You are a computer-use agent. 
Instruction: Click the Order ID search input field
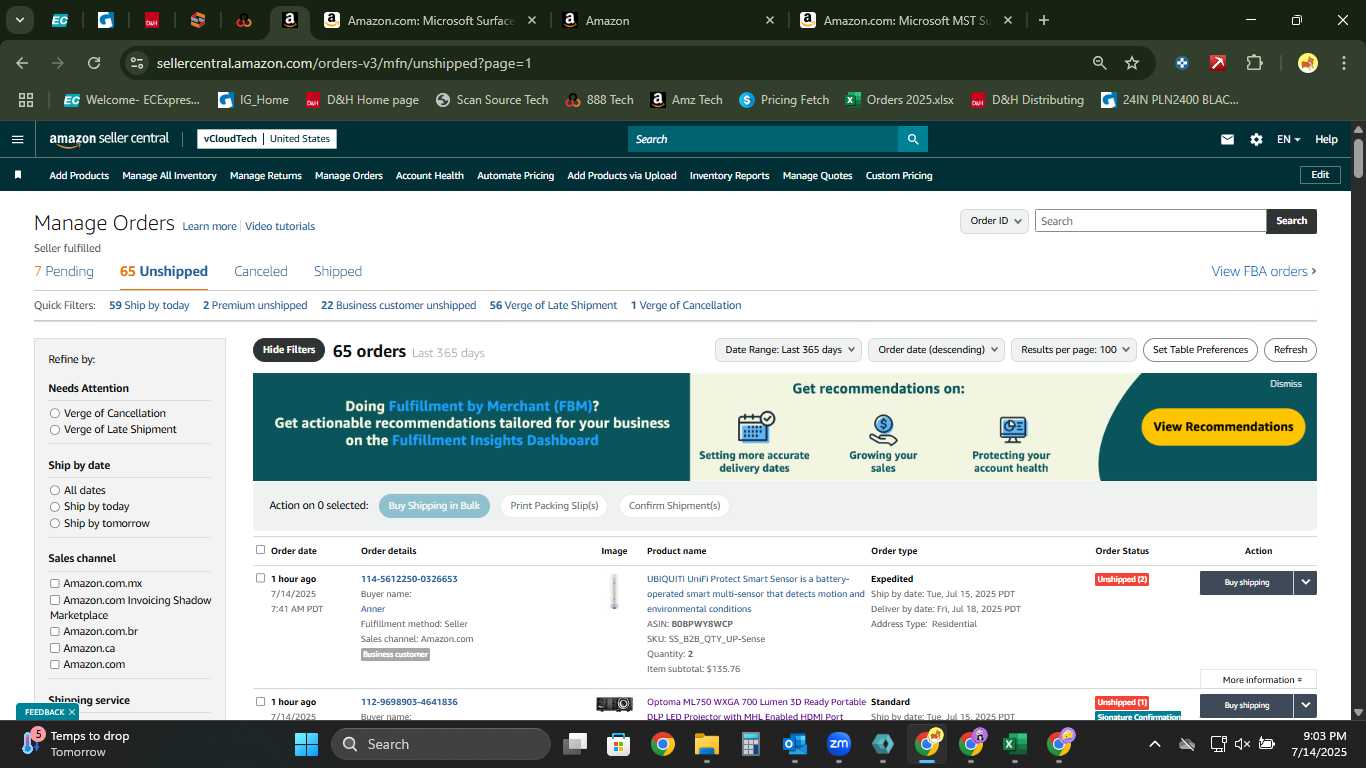[1150, 221]
